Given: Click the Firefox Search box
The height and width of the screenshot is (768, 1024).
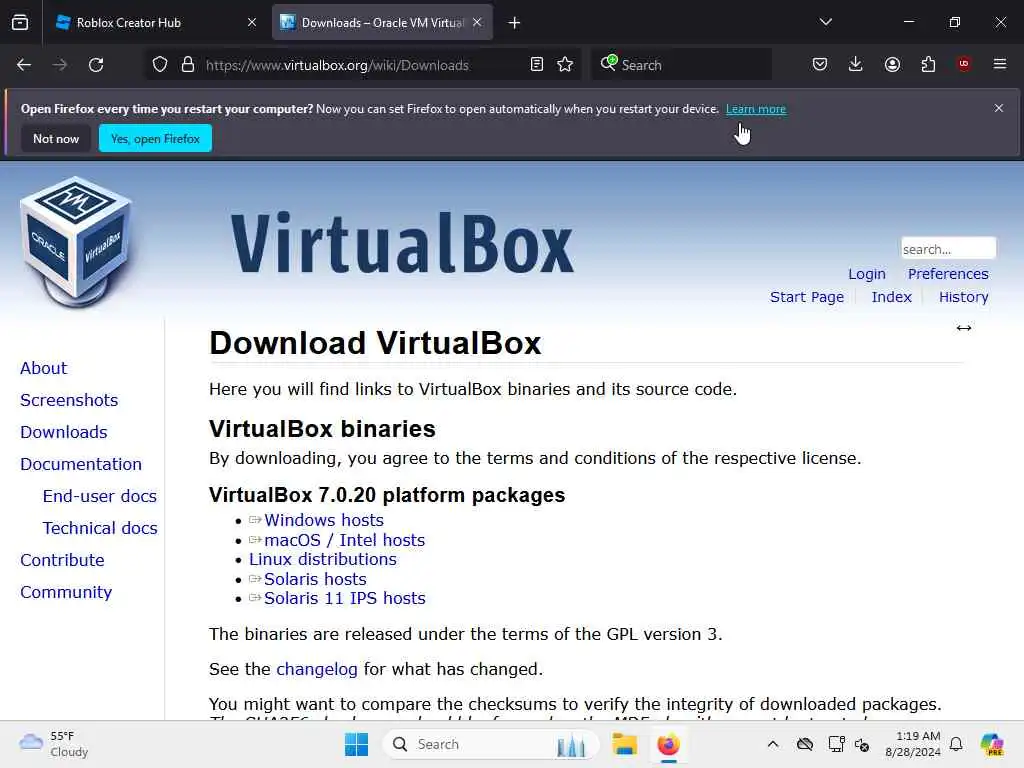Looking at the screenshot, I should point(682,65).
